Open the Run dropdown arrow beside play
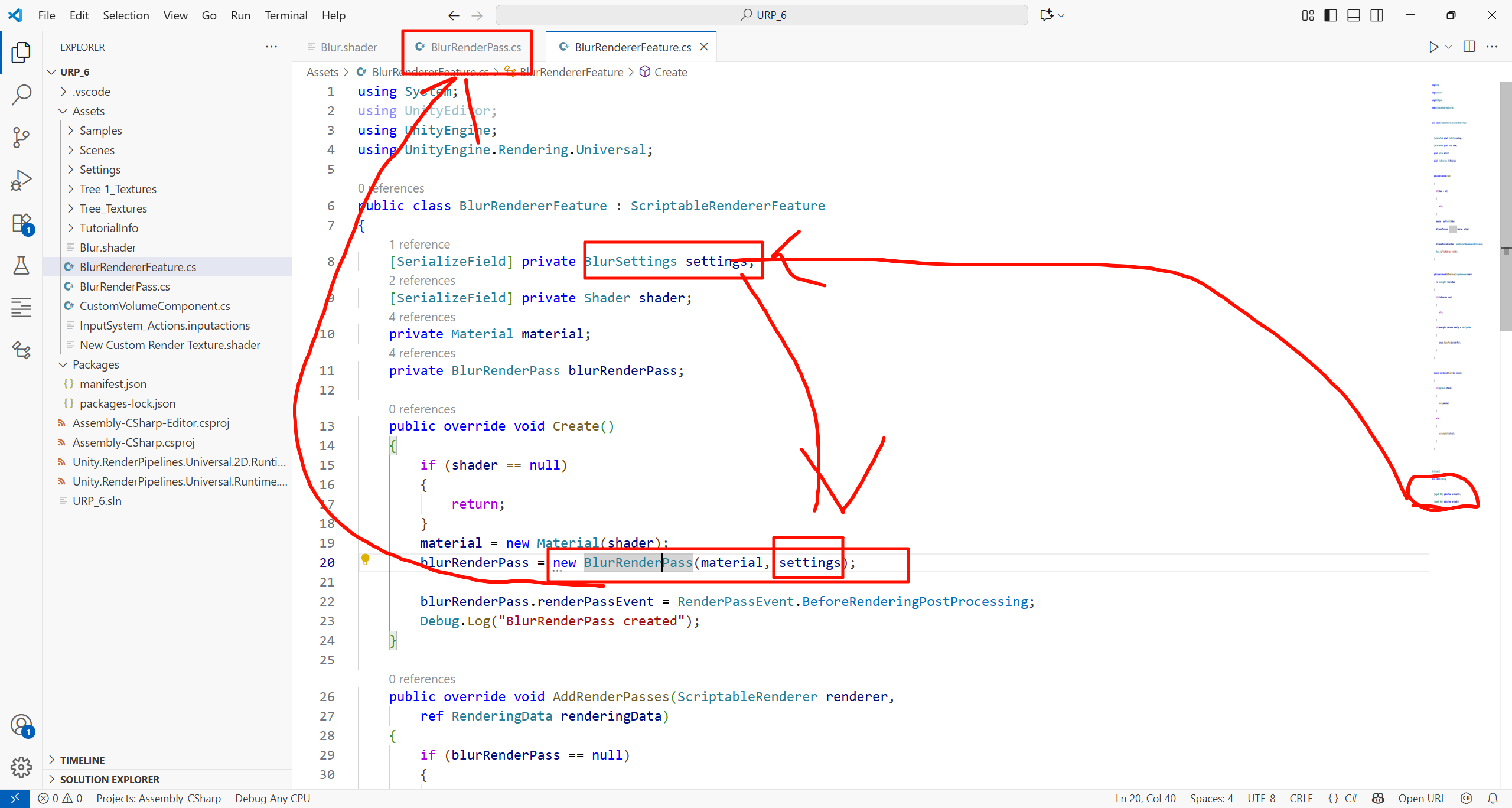Viewport: 1512px width, 808px height. (1449, 47)
